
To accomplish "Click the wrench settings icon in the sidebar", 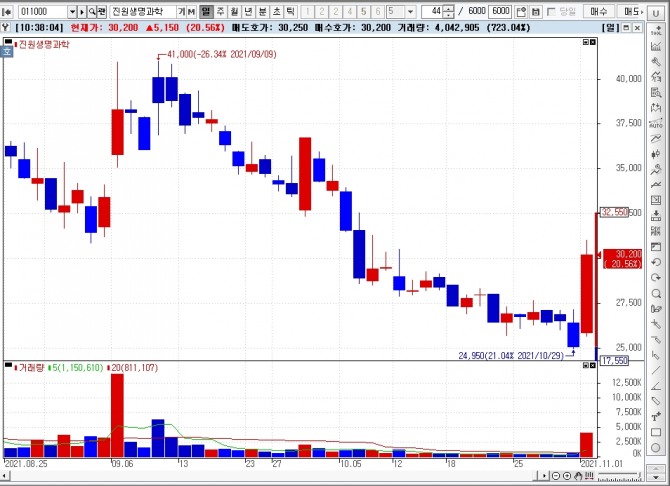I will [x=656, y=62].
